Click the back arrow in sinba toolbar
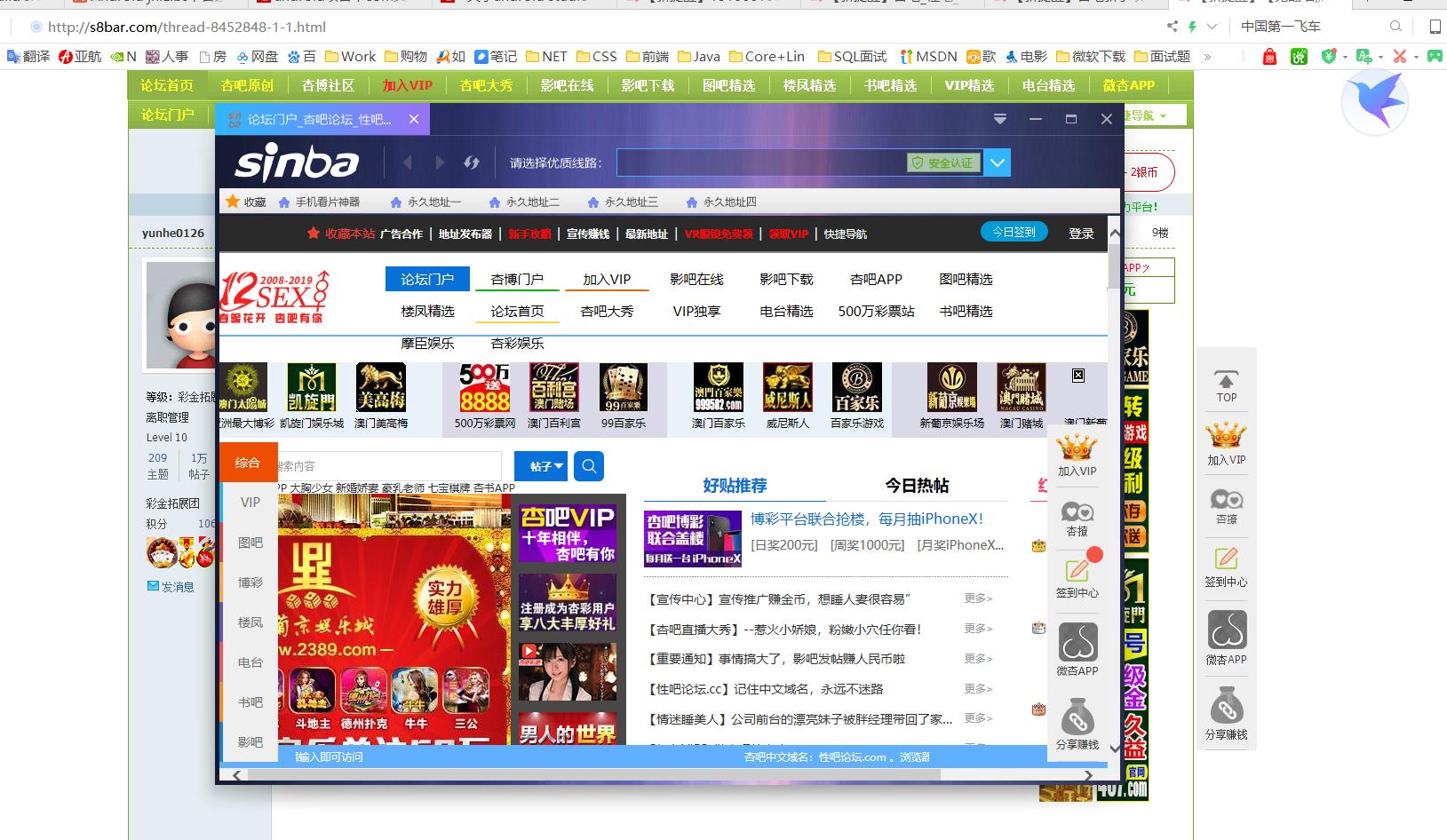The image size is (1447, 840). click(x=408, y=162)
